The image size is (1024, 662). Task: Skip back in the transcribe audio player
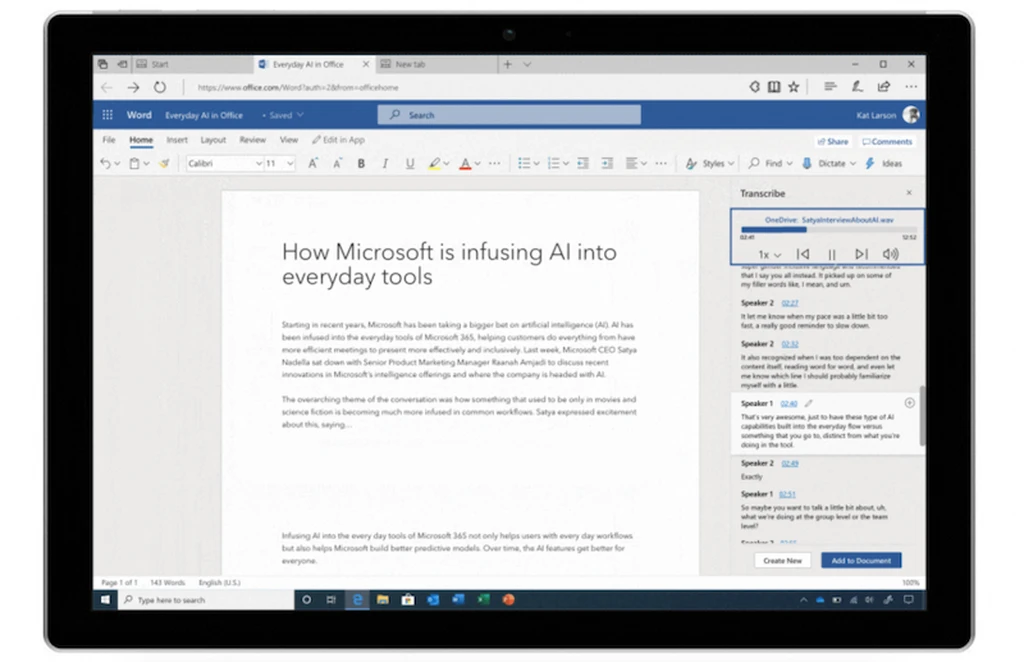tap(803, 255)
